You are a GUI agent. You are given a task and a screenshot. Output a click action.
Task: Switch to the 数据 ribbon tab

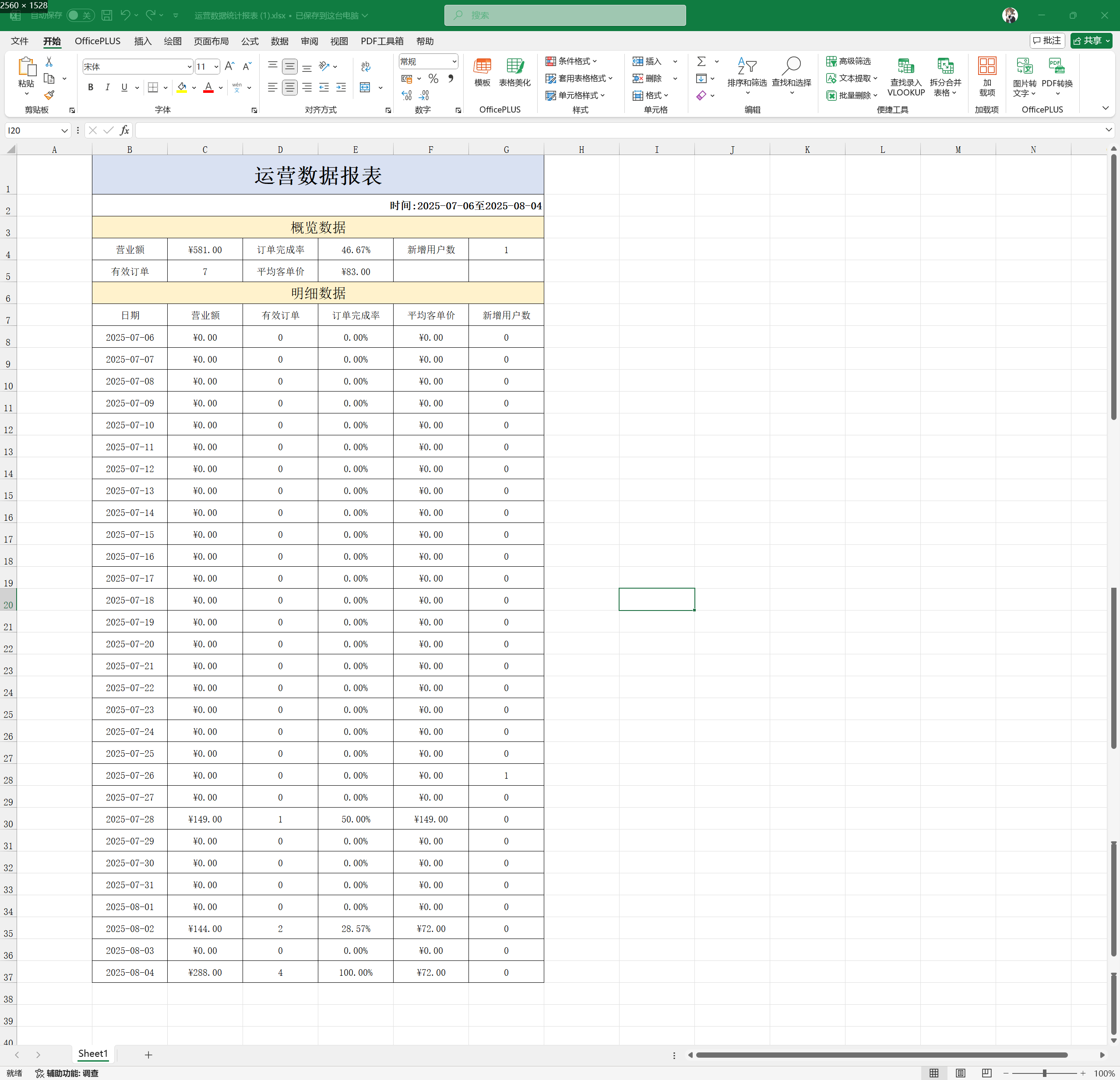coord(279,41)
